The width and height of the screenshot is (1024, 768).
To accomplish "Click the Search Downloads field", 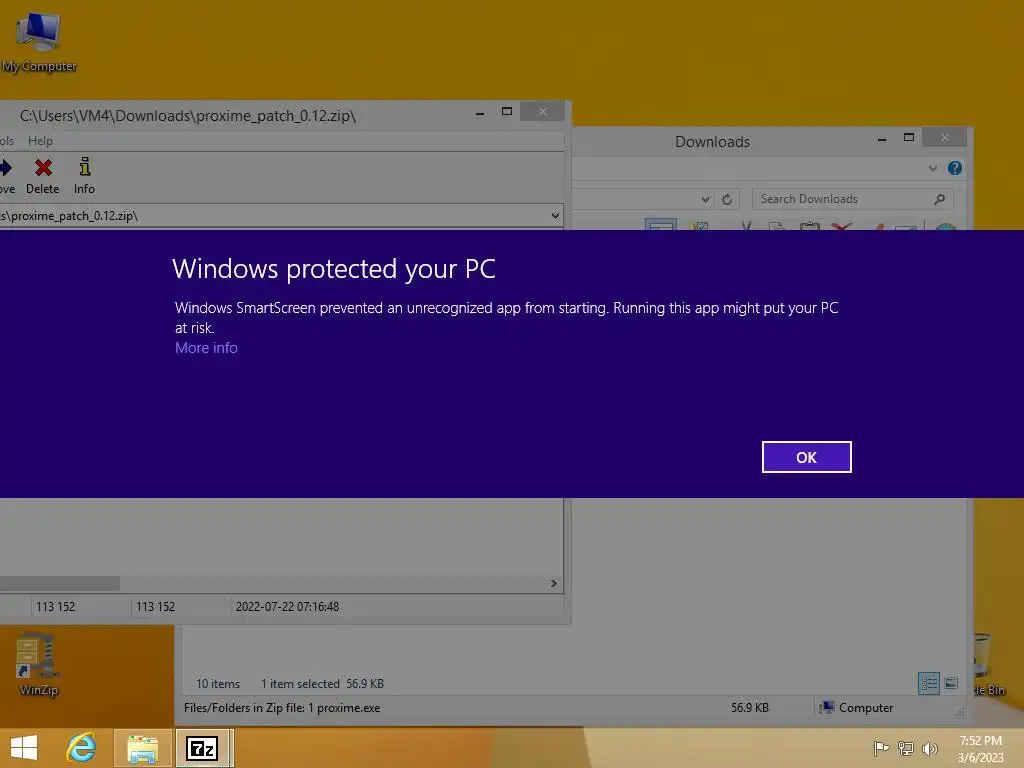I will (852, 199).
